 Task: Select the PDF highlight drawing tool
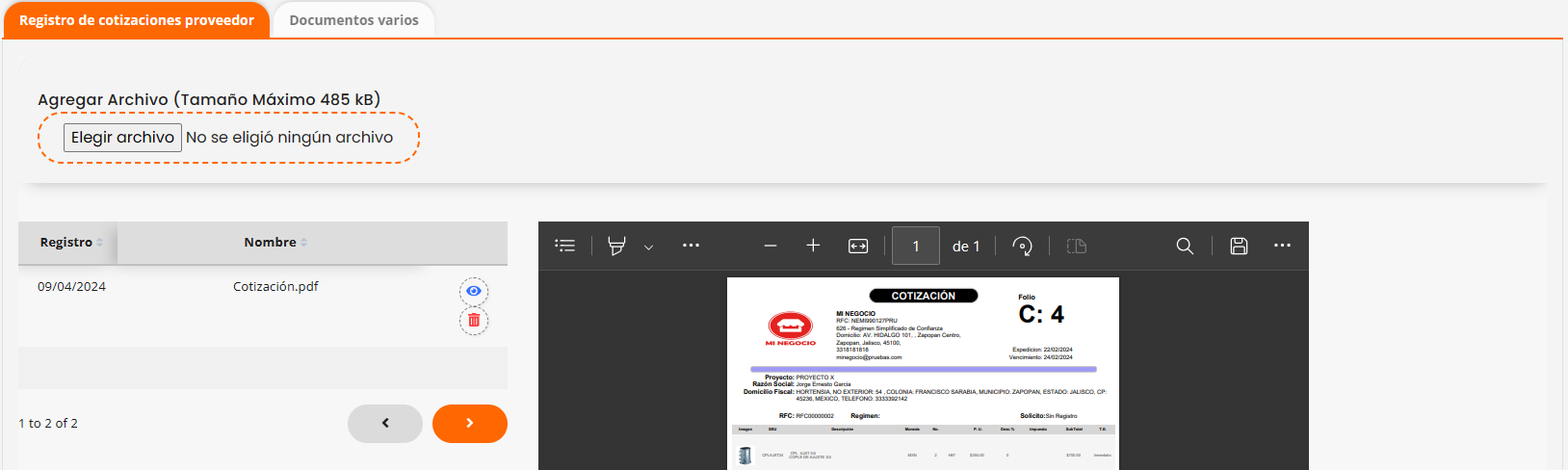tap(616, 246)
